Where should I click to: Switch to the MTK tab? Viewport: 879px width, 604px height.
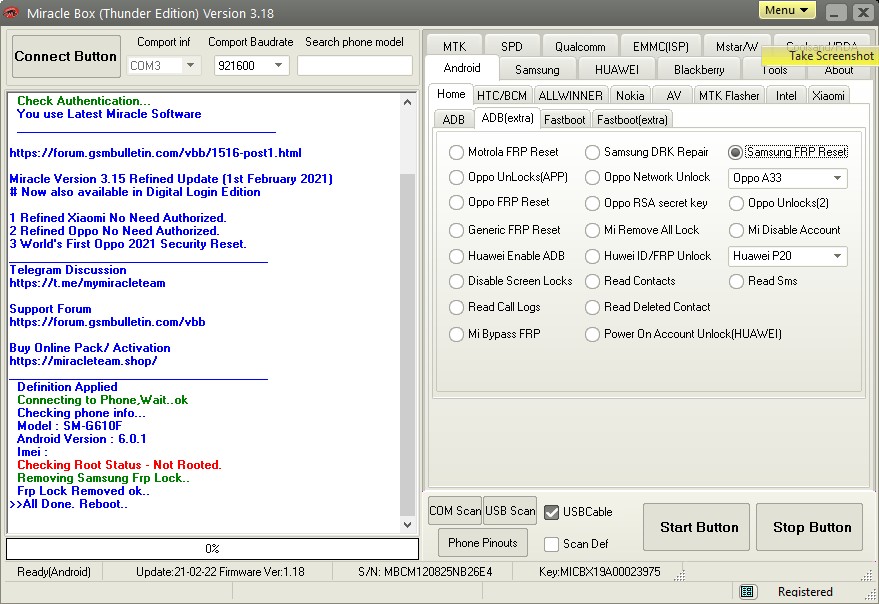pyautogui.click(x=454, y=47)
